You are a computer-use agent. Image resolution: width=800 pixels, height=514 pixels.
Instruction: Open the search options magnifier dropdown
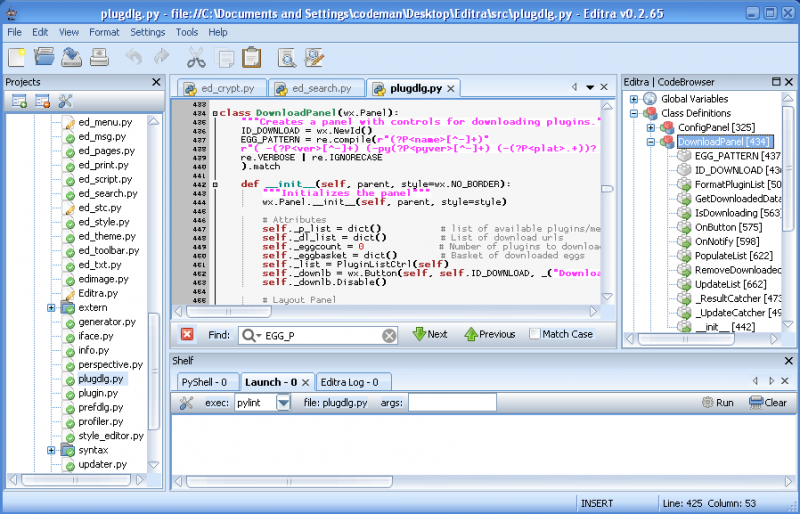point(252,335)
